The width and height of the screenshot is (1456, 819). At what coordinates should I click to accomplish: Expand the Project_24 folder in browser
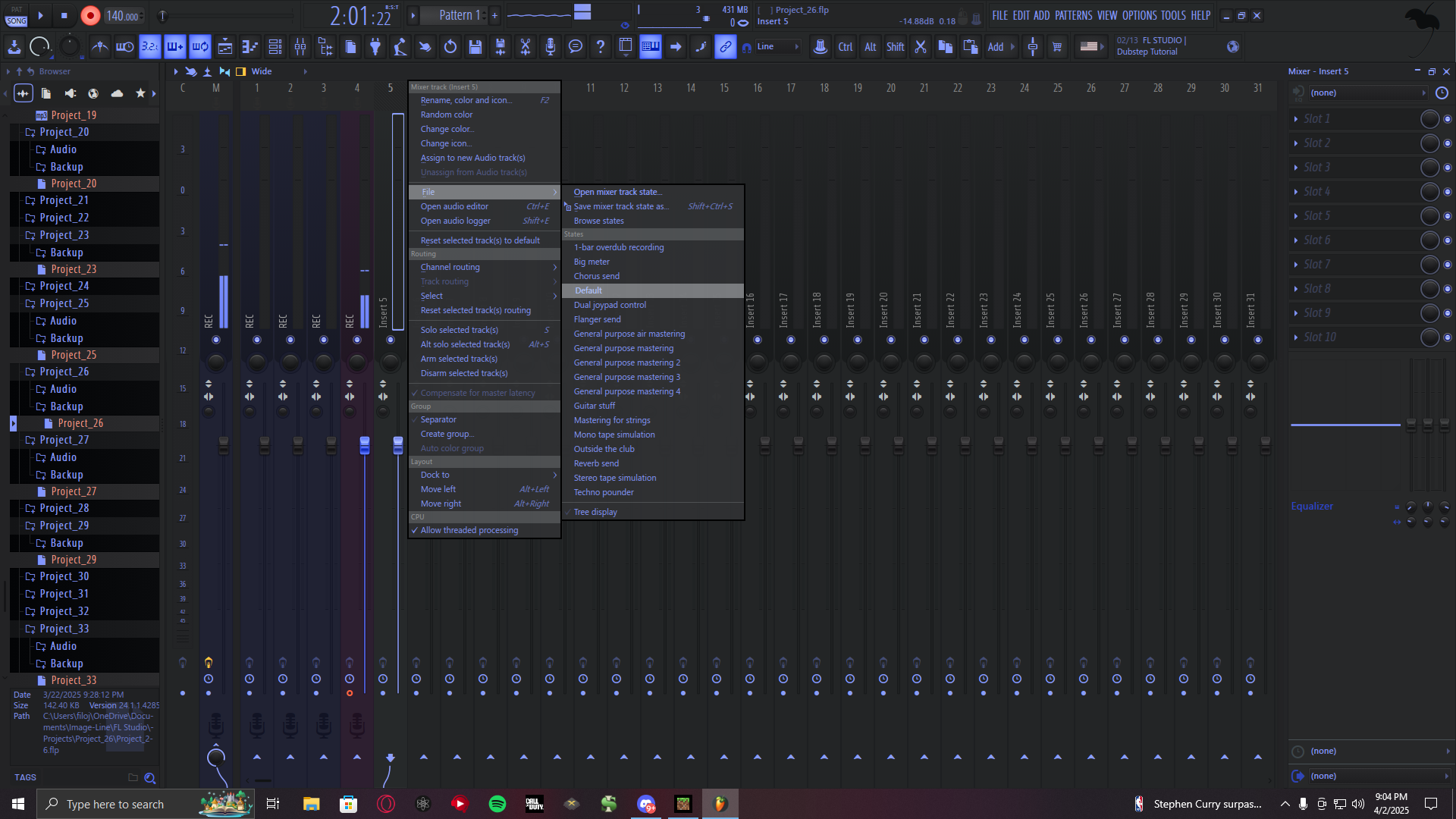(x=64, y=286)
